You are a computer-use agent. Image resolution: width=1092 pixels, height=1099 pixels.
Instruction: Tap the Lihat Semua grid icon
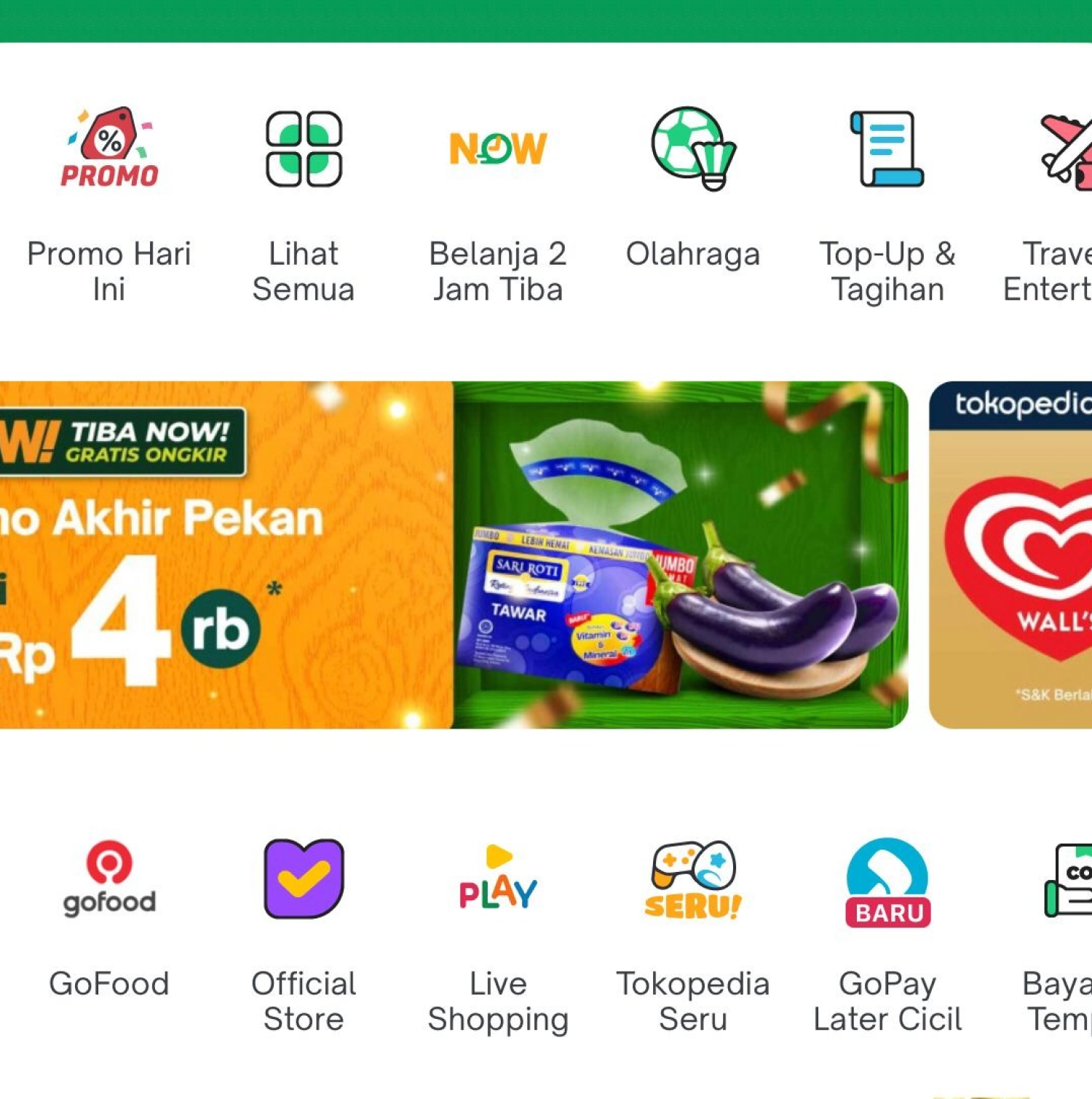tap(304, 148)
